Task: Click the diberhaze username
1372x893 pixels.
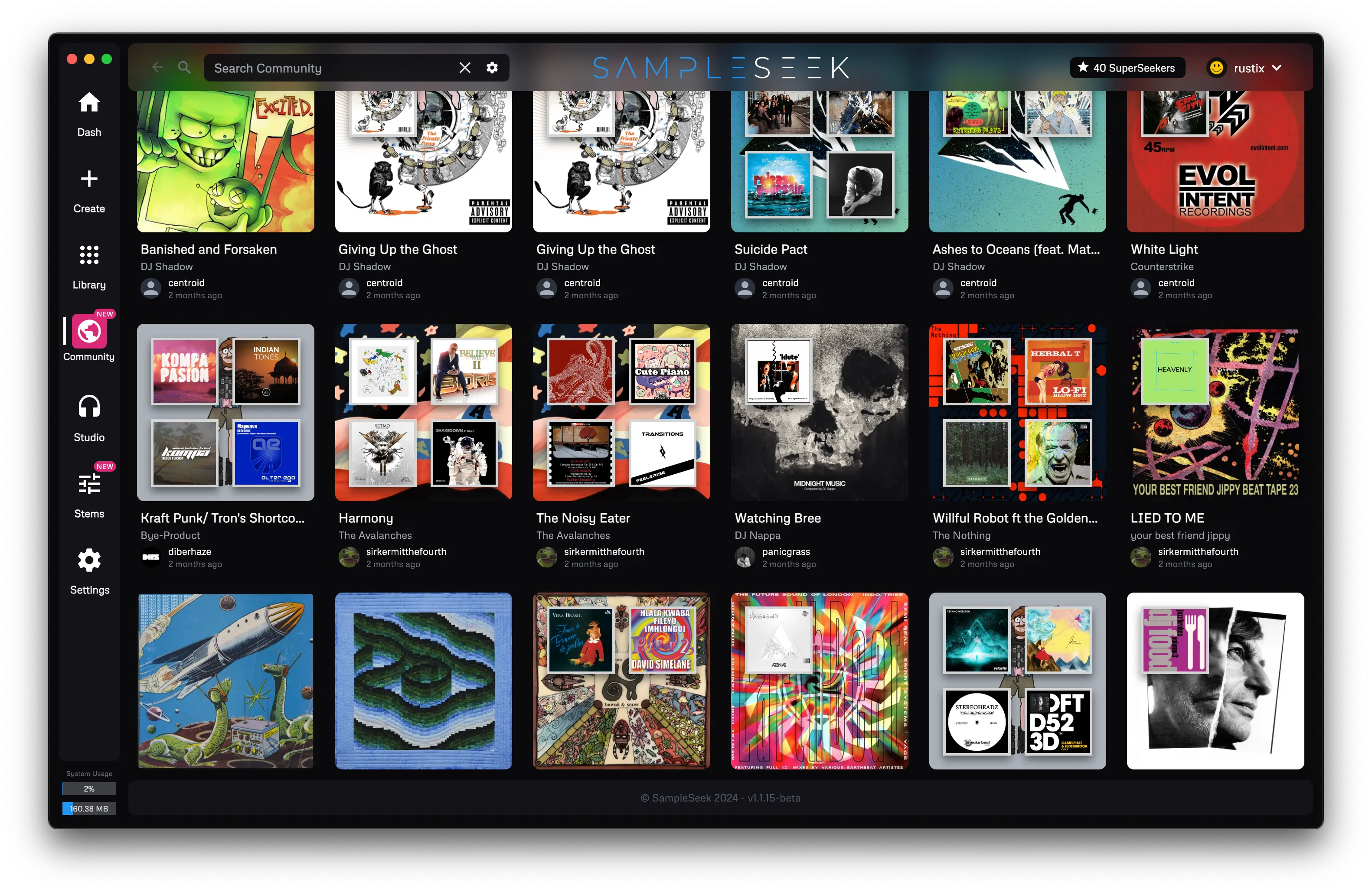Action: [x=189, y=551]
